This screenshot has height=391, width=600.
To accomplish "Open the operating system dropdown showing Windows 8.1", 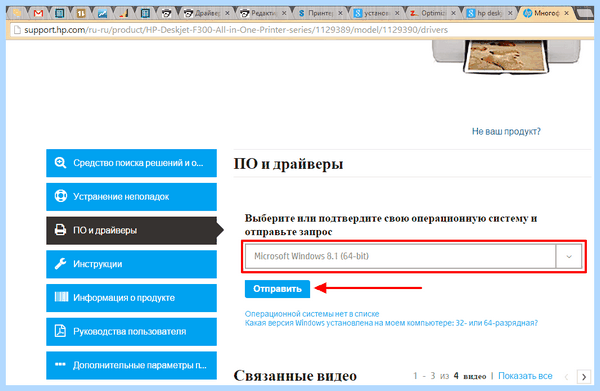I will click(x=413, y=256).
